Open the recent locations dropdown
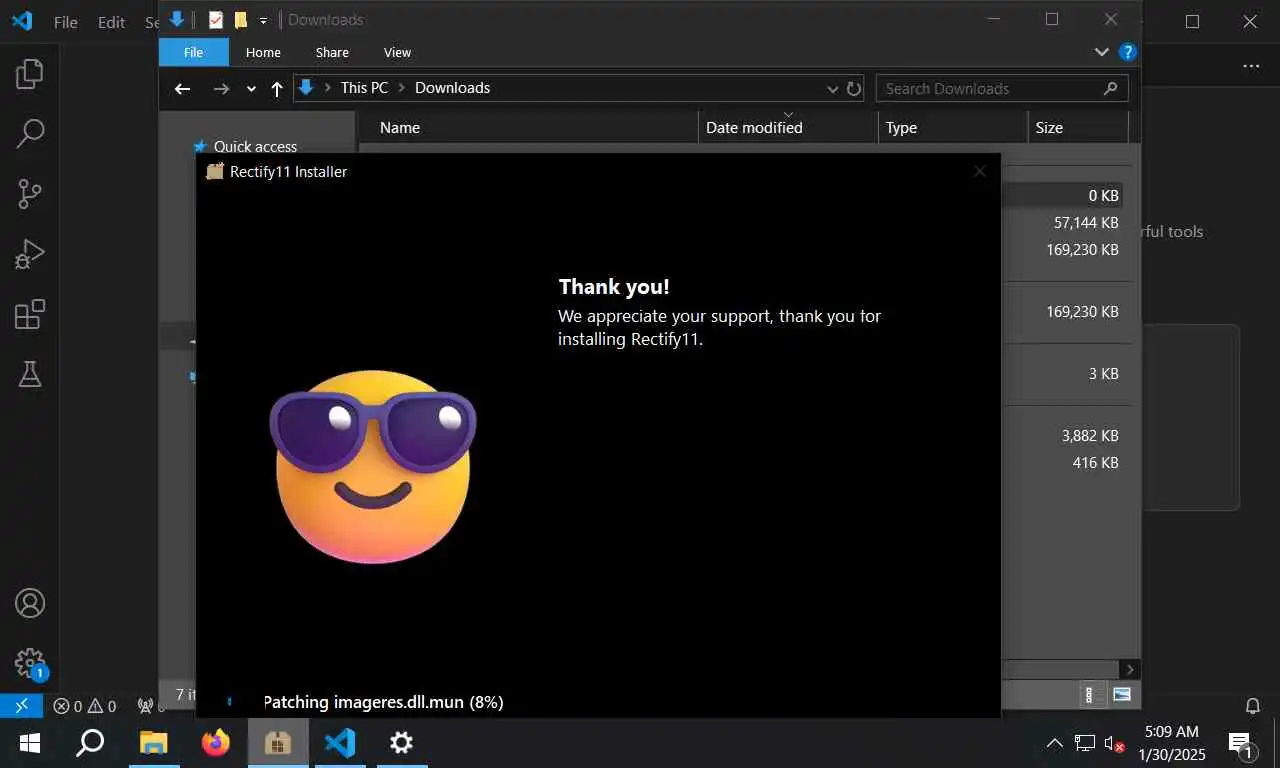The image size is (1280, 768). [251, 89]
